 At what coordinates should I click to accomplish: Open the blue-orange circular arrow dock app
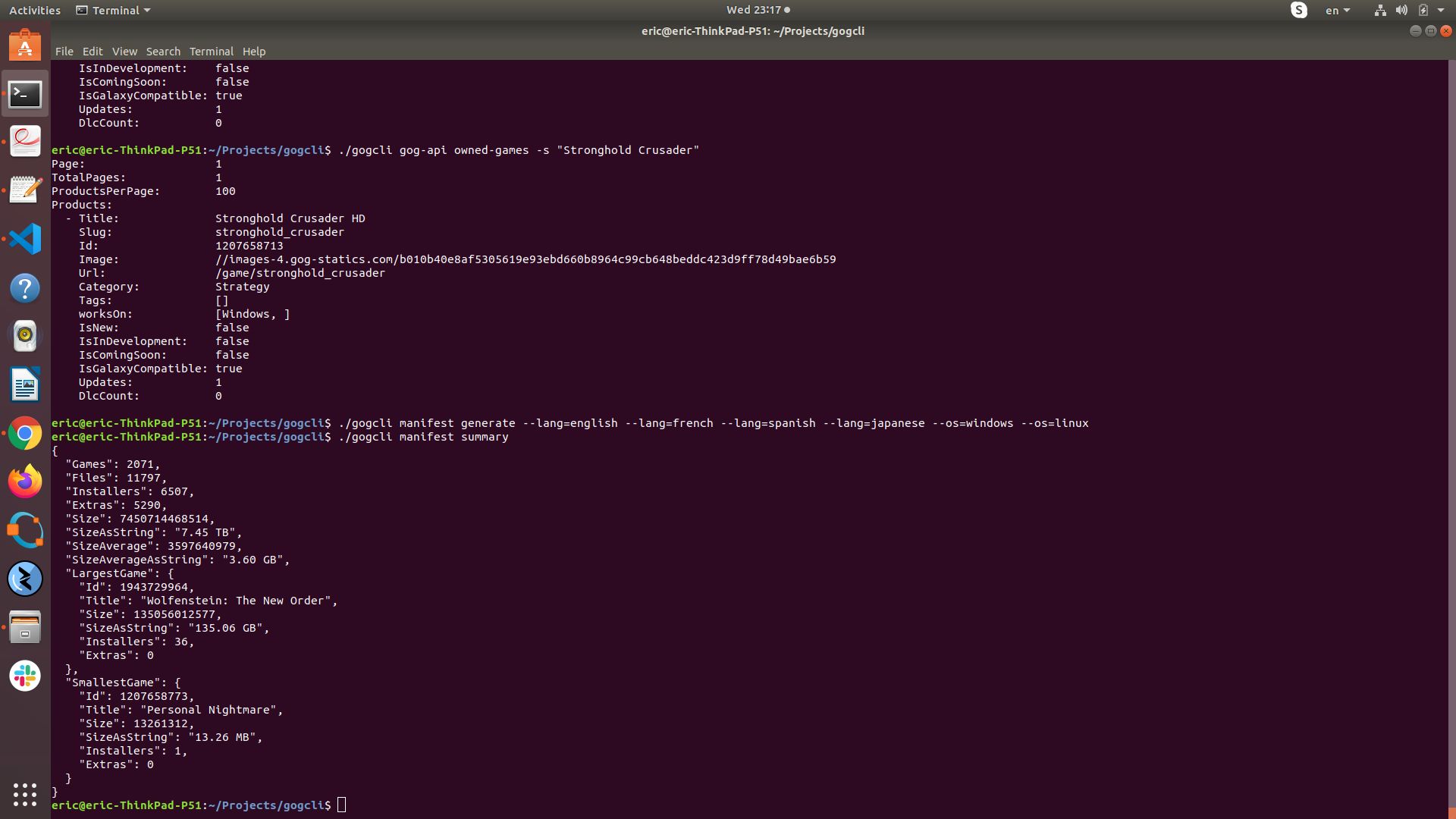click(25, 530)
